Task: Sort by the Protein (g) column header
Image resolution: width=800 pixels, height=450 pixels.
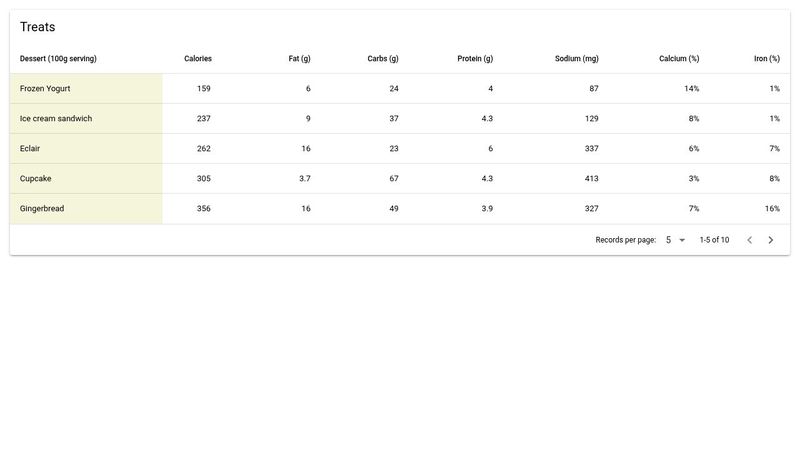Action: click(x=475, y=59)
